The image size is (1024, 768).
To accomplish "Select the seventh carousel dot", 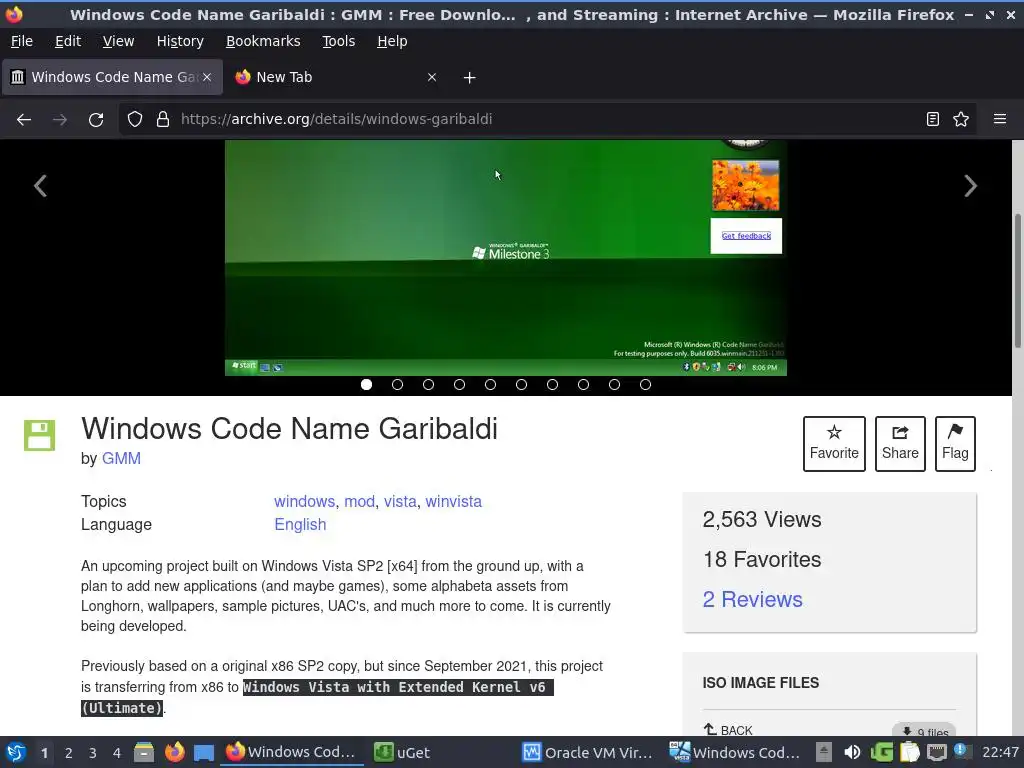I will 552,385.
